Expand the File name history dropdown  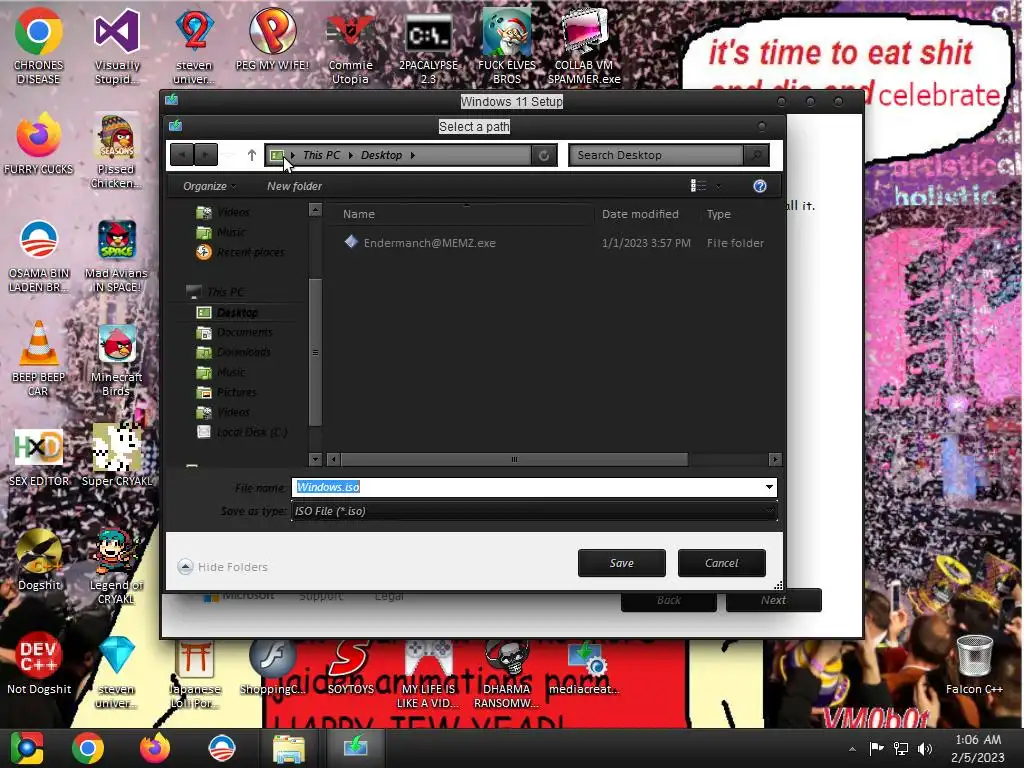coord(769,487)
